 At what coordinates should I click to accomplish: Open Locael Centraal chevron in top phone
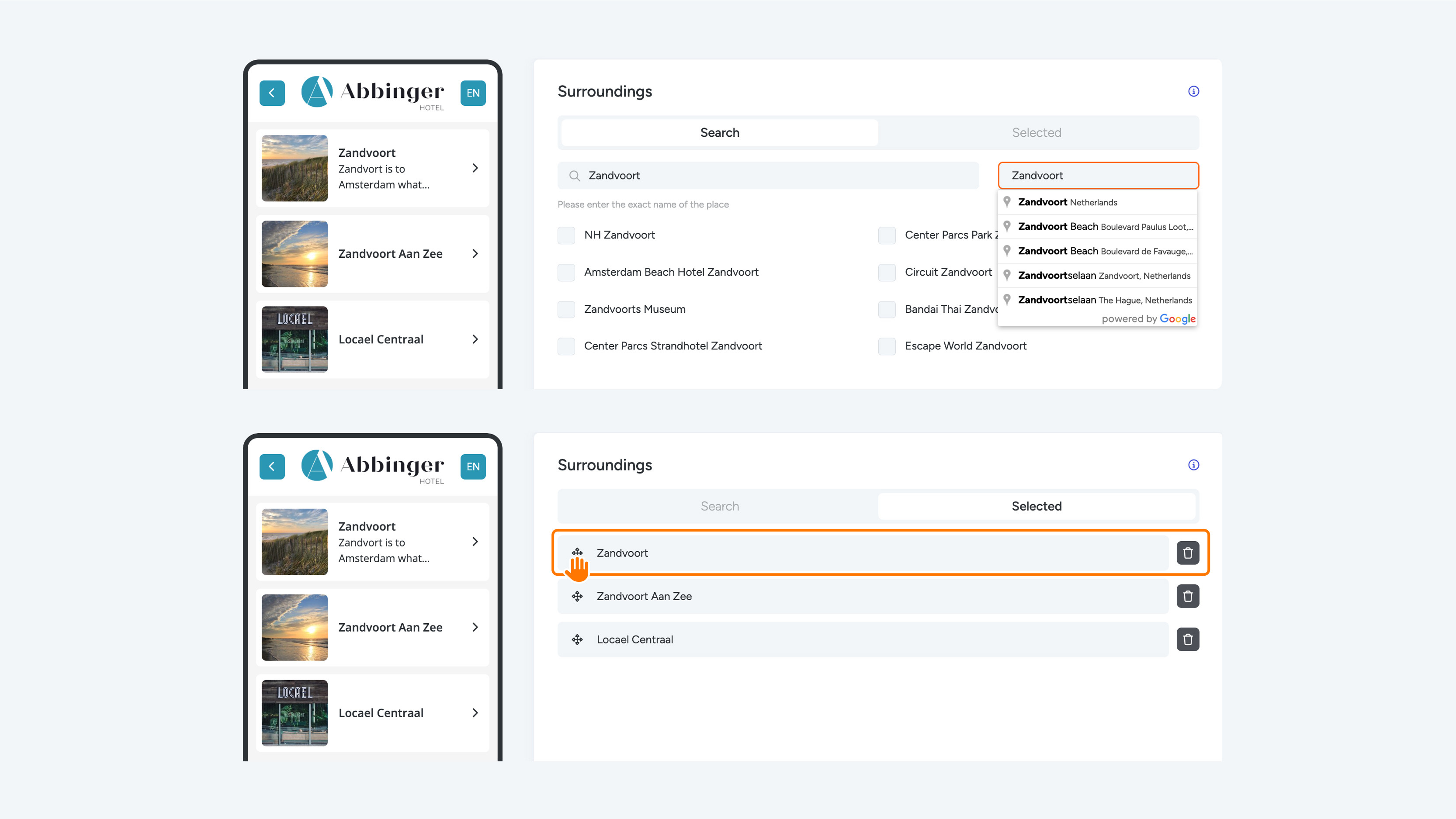(475, 339)
